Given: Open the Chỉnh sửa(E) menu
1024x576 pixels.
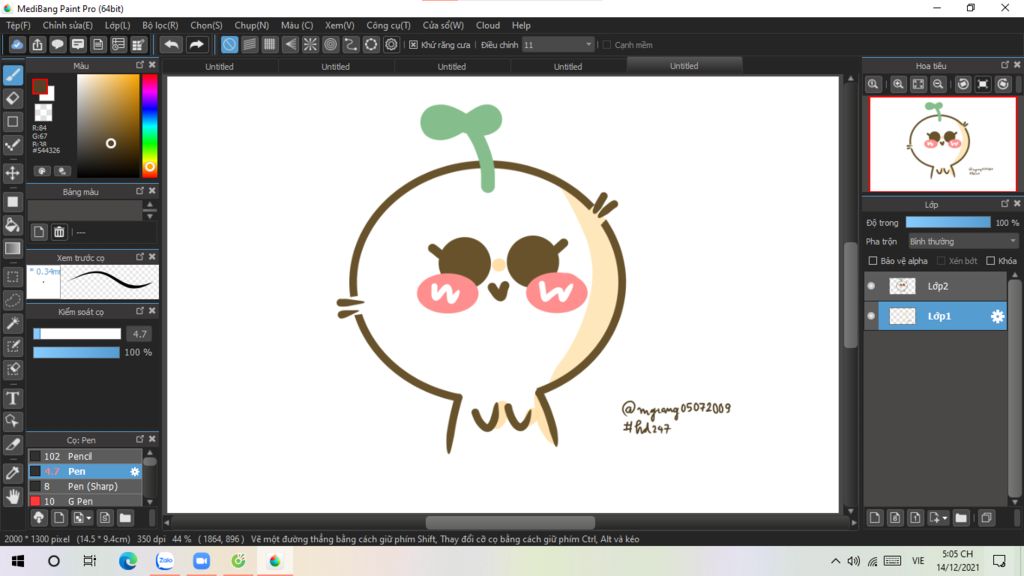Looking at the screenshot, I should click(x=68, y=25).
